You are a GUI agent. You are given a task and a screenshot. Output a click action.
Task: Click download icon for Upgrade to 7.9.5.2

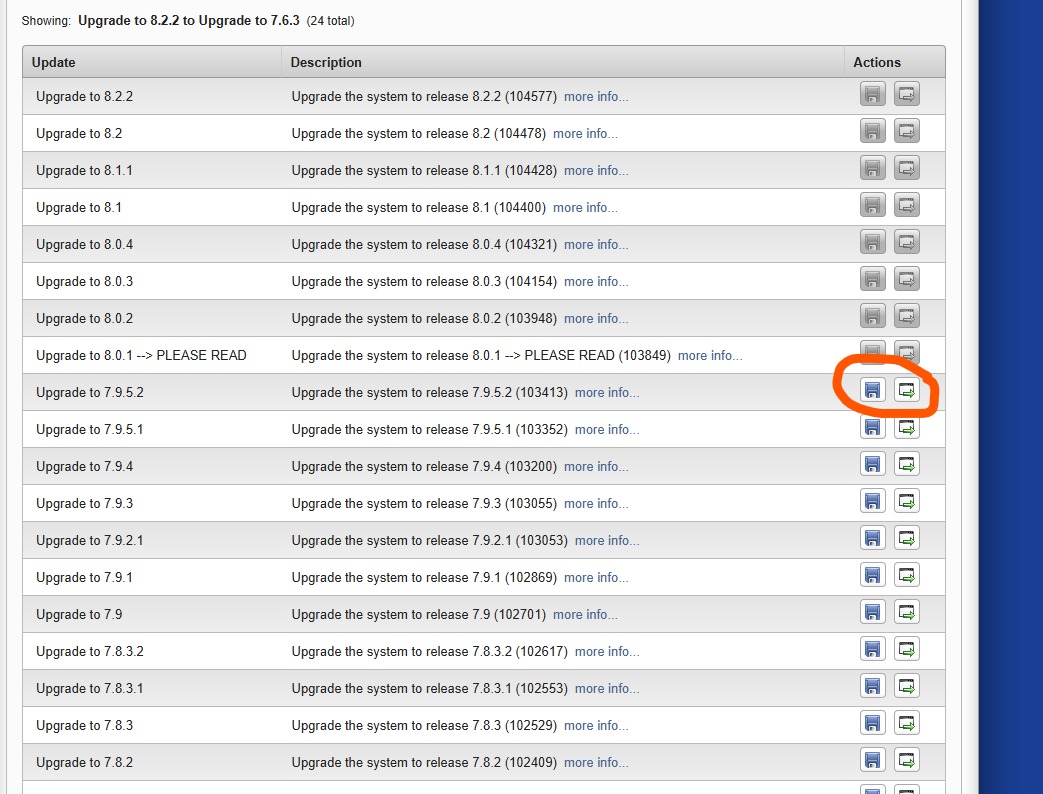(873, 391)
